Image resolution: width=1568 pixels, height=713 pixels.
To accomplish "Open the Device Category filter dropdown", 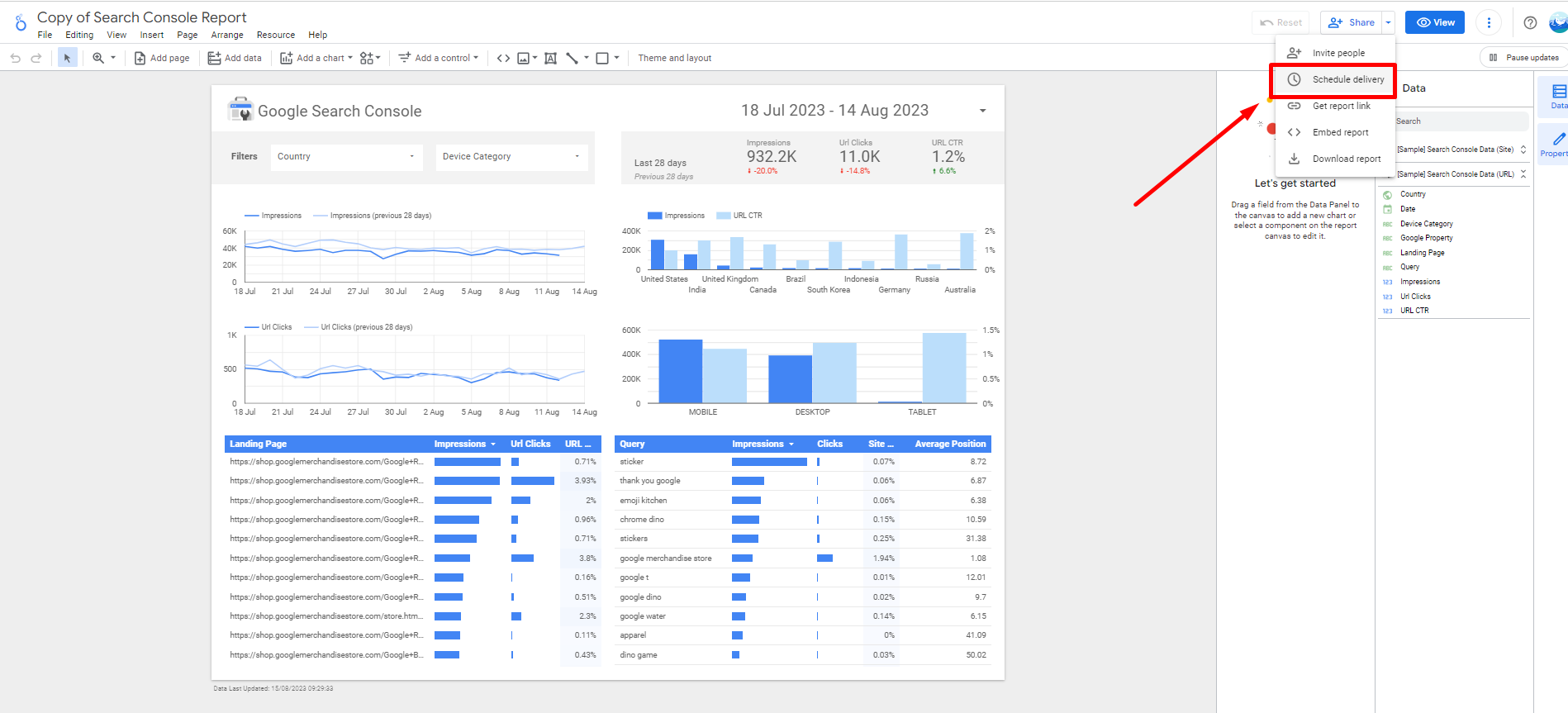I will point(511,157).
